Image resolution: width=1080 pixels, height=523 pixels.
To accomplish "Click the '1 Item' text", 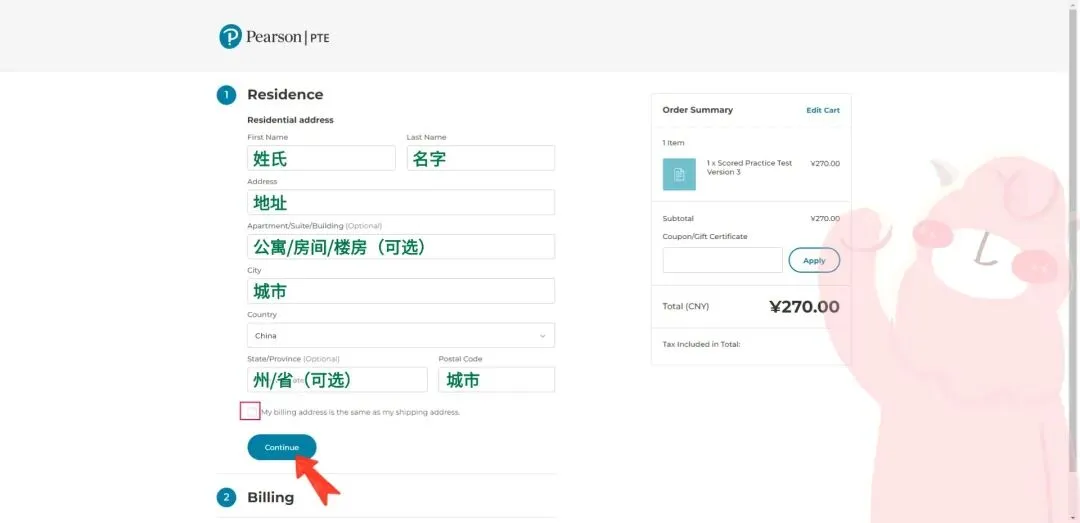I will [x=674, y=143].
